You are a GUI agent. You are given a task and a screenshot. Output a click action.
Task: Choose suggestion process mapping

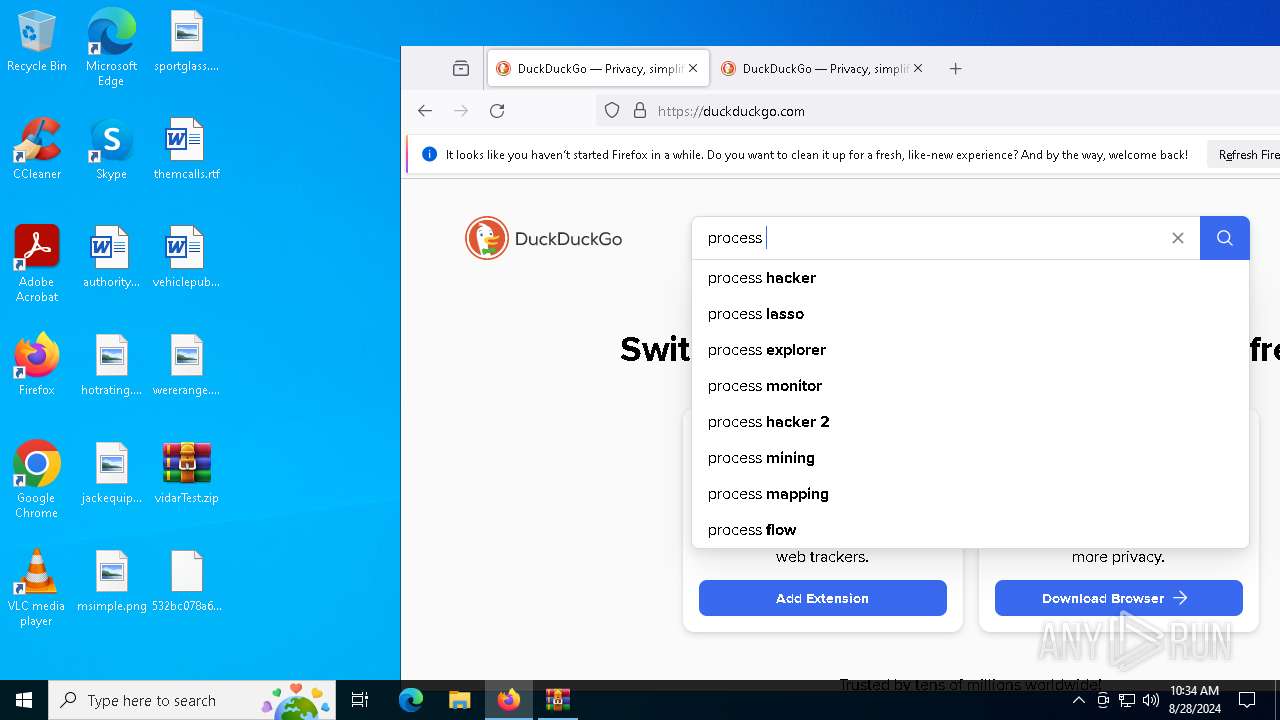click(x=970, y=494)
